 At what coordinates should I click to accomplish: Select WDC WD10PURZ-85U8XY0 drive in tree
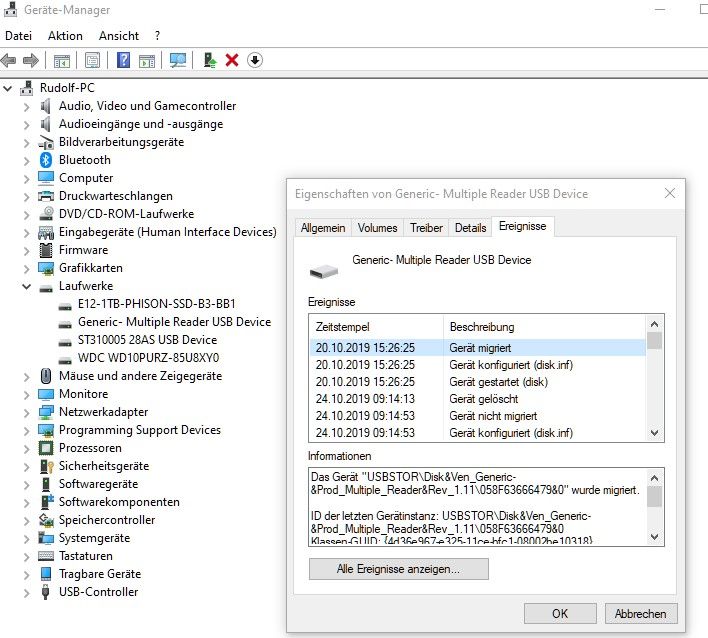(x=148, y=358)
